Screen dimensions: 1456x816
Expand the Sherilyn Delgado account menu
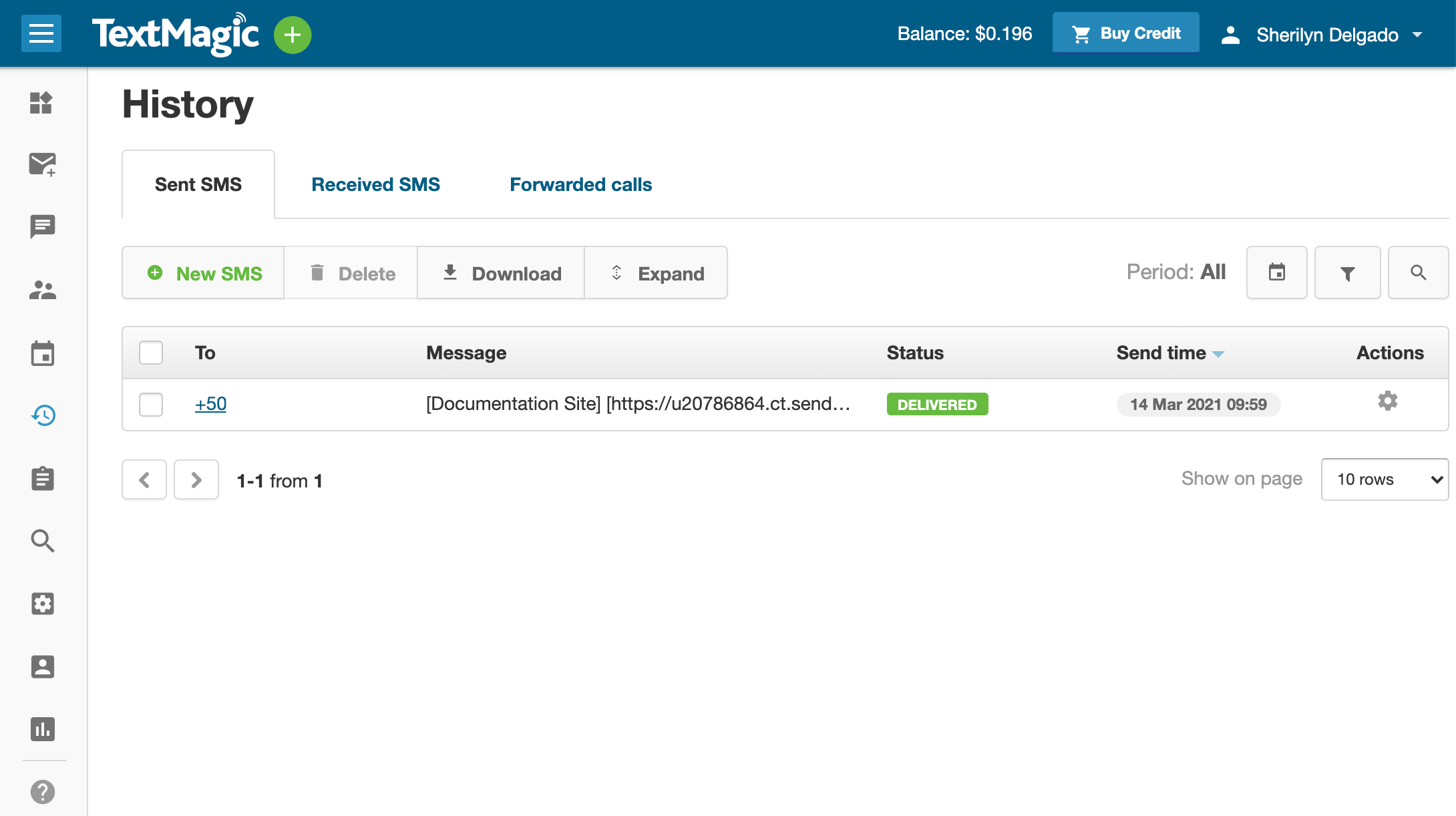(1326, 35)
